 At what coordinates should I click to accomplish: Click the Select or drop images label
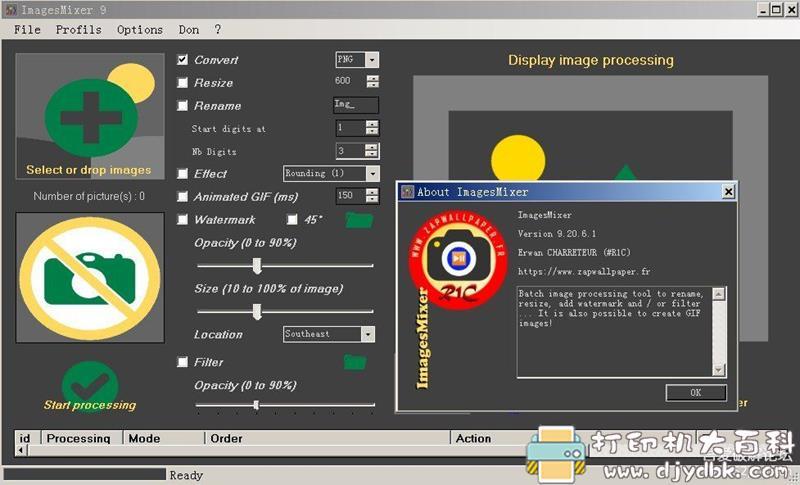[x=89, y=170]
